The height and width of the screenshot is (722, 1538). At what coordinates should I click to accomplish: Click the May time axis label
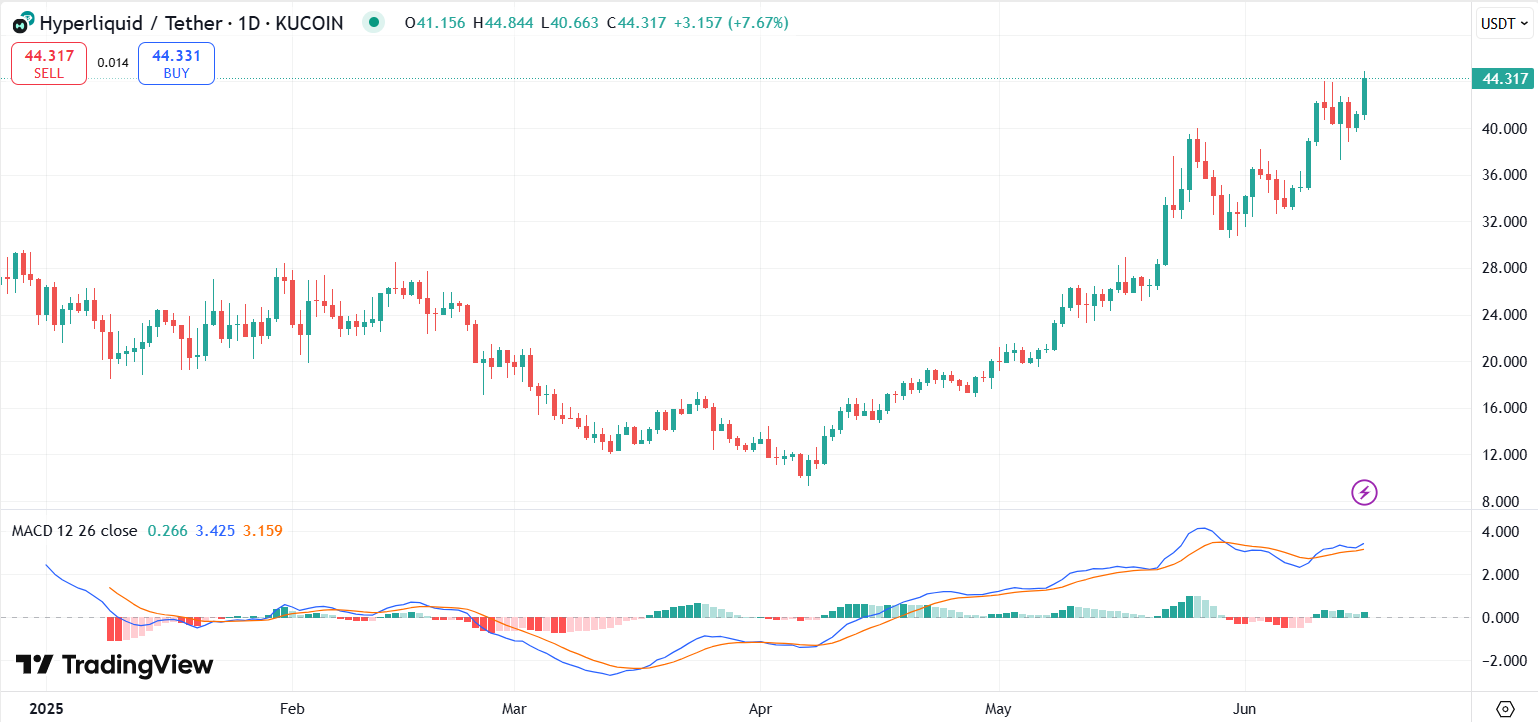pyautogui.click(x=1000, y=709)
